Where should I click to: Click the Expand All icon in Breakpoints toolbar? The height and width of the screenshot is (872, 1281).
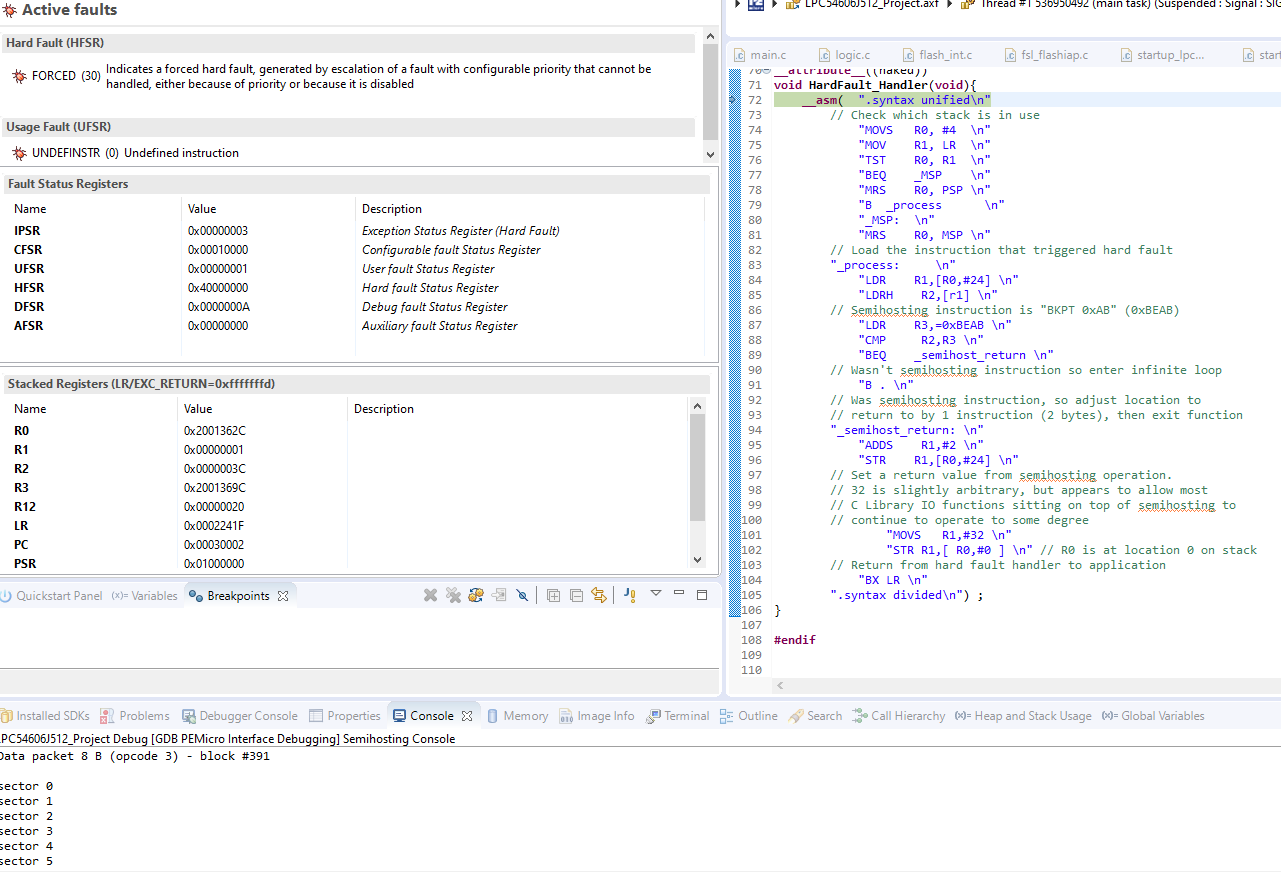coord(553,595)
